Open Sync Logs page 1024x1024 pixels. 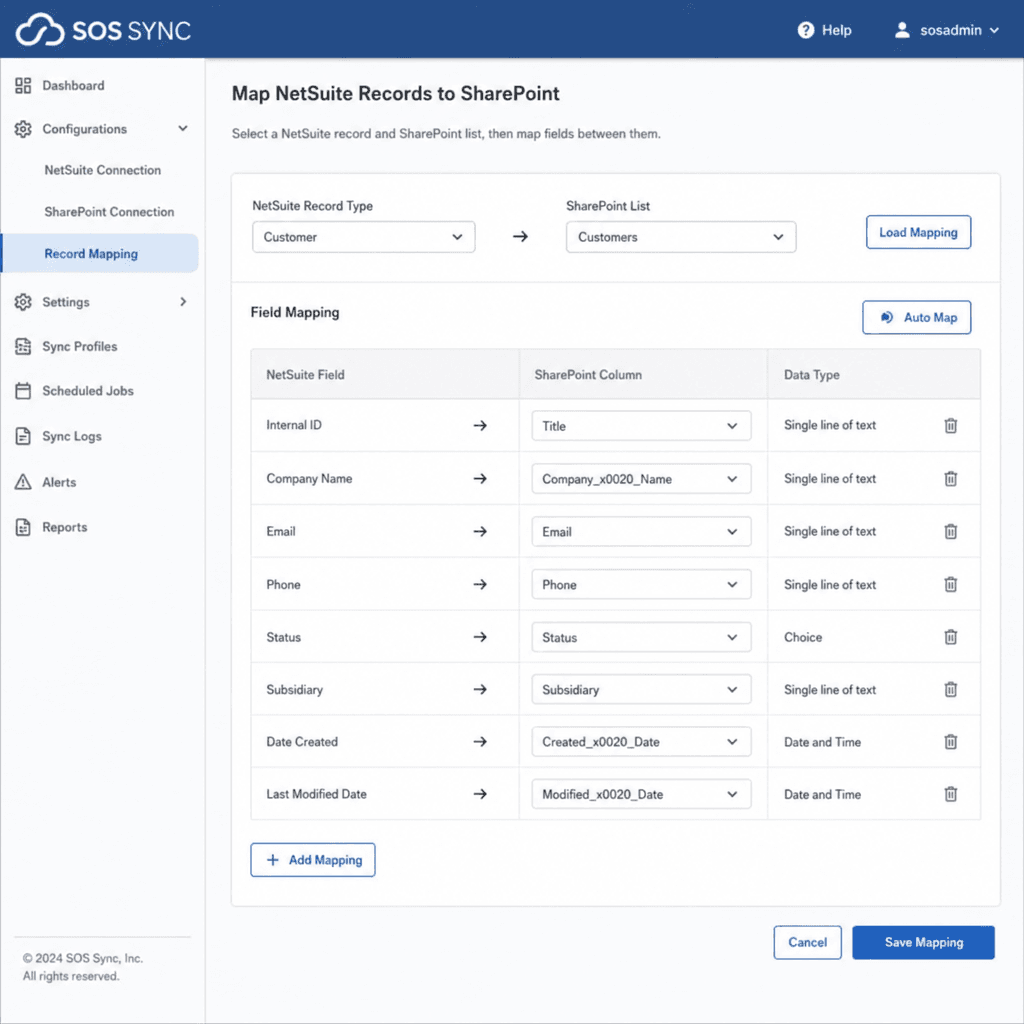click(72, 436)
